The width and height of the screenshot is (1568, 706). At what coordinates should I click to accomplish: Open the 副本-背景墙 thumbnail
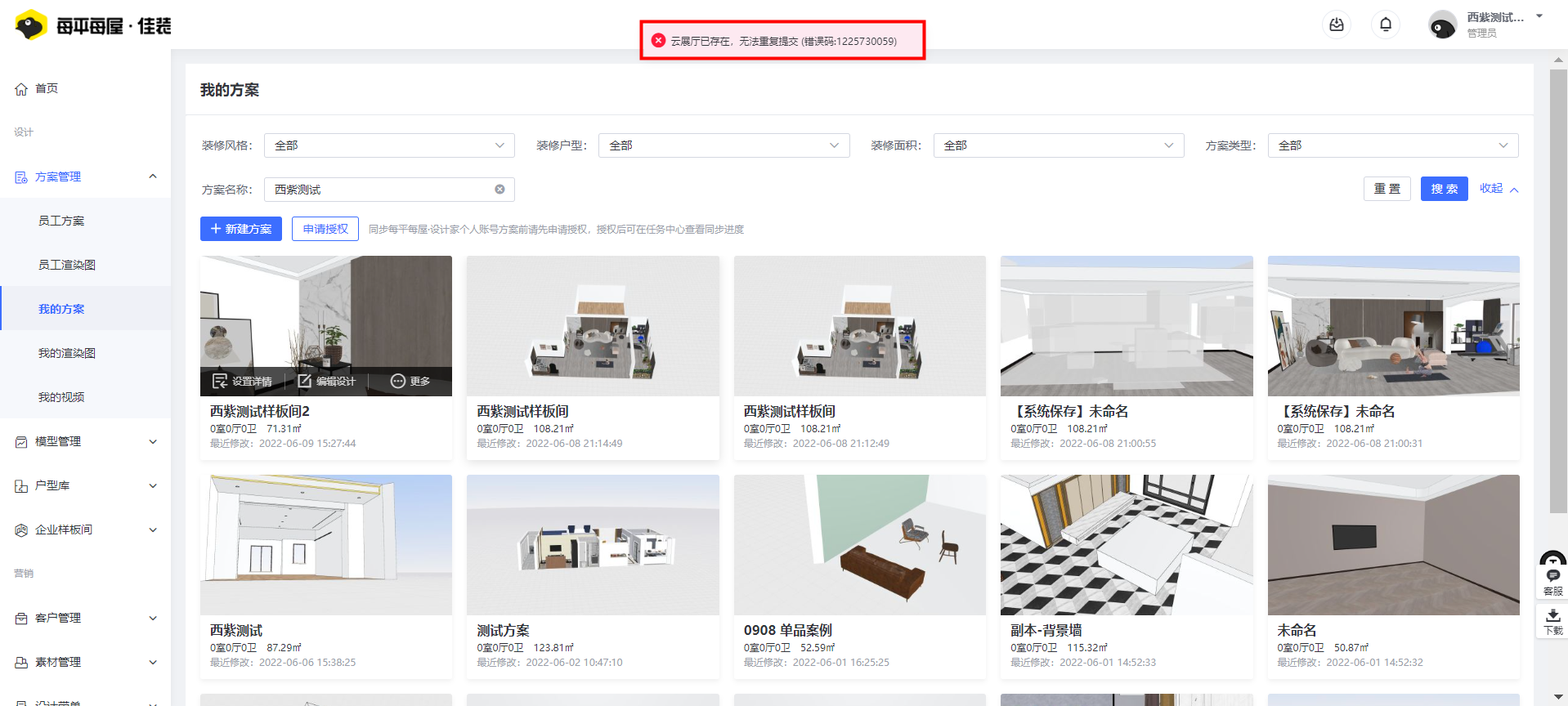1127,545
